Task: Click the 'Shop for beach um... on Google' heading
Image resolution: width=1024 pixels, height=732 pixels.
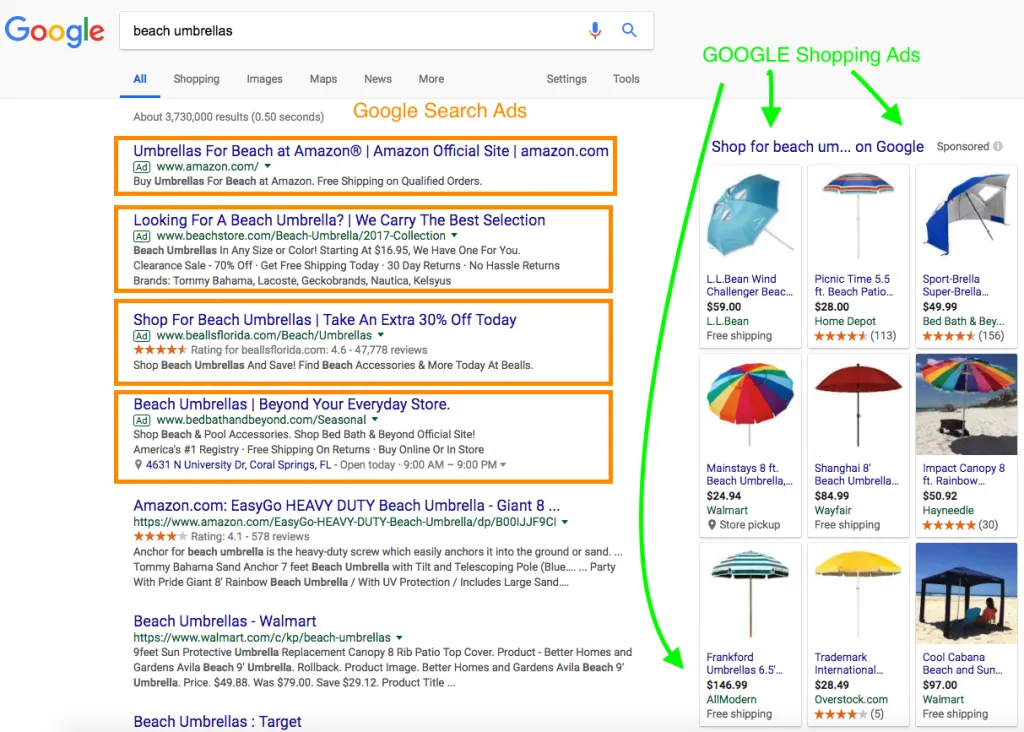Action: click(x=817, y=146)
